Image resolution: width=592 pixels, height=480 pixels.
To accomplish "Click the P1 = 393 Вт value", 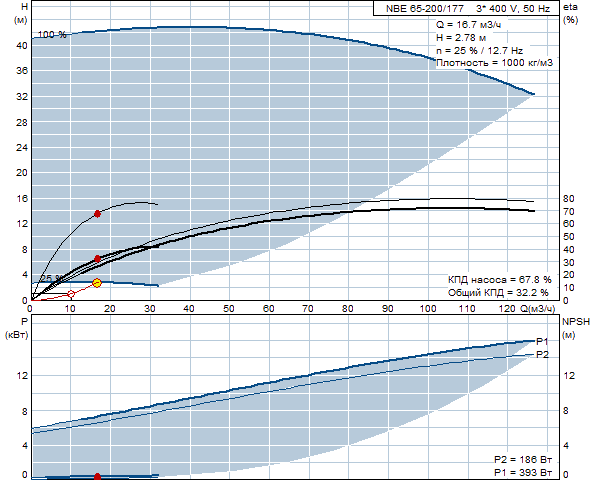I will [x=523, y=472].
